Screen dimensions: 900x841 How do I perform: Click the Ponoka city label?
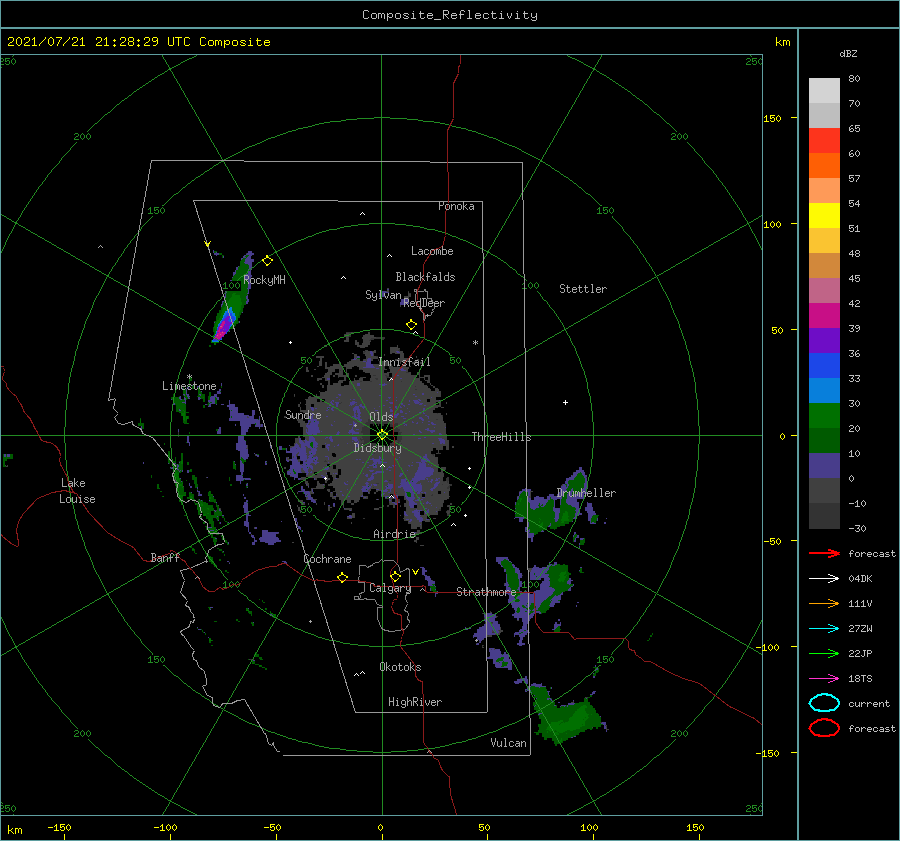pos(456,206)
